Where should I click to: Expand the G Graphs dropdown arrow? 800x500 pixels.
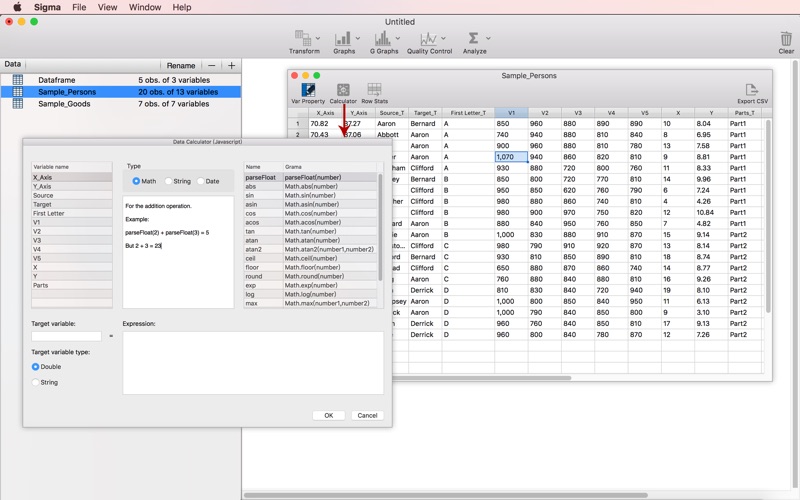[397, 38]
